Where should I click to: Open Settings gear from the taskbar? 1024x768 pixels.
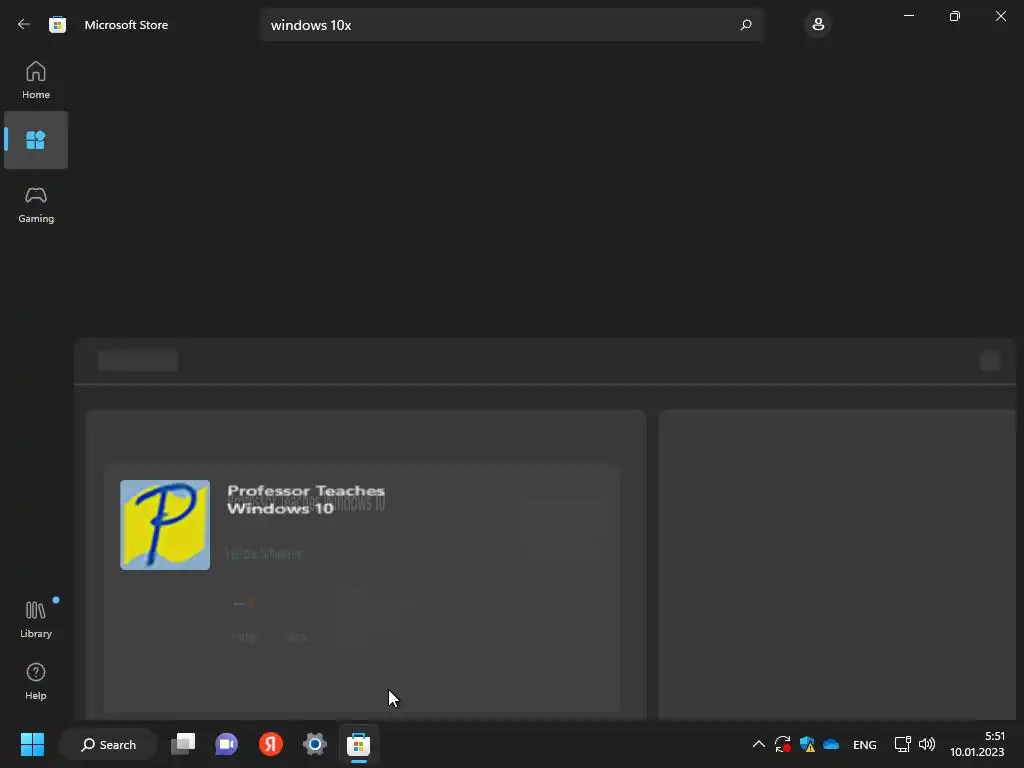click(315, 744)
